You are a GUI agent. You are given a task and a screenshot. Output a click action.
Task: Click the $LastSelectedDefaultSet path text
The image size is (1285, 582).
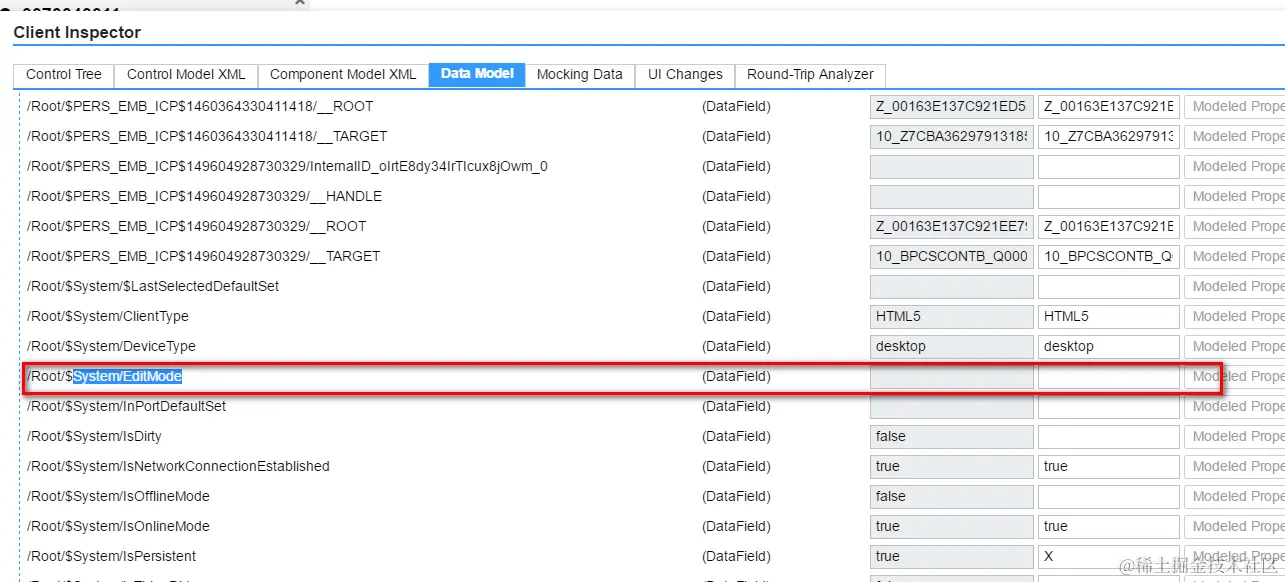tap(153, 286)
